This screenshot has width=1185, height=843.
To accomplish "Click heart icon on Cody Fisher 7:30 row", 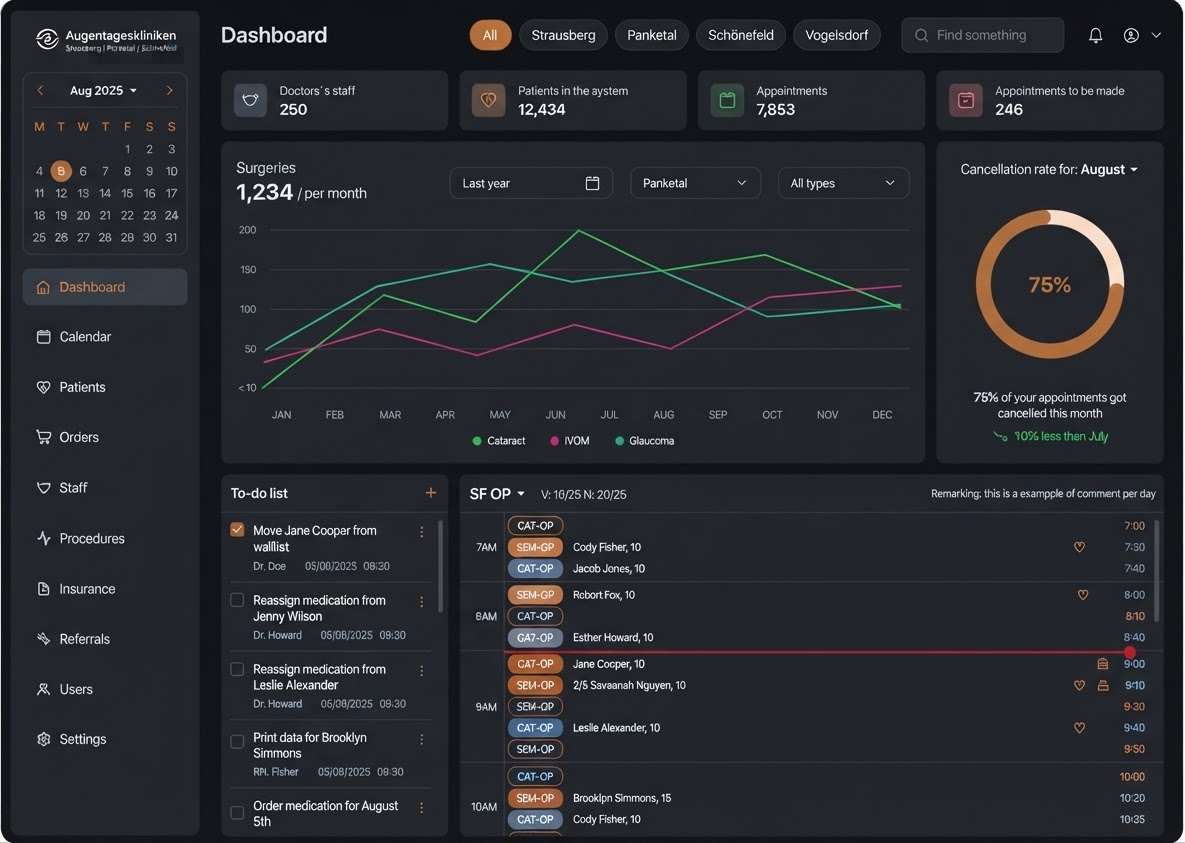I will (1079, 547).
